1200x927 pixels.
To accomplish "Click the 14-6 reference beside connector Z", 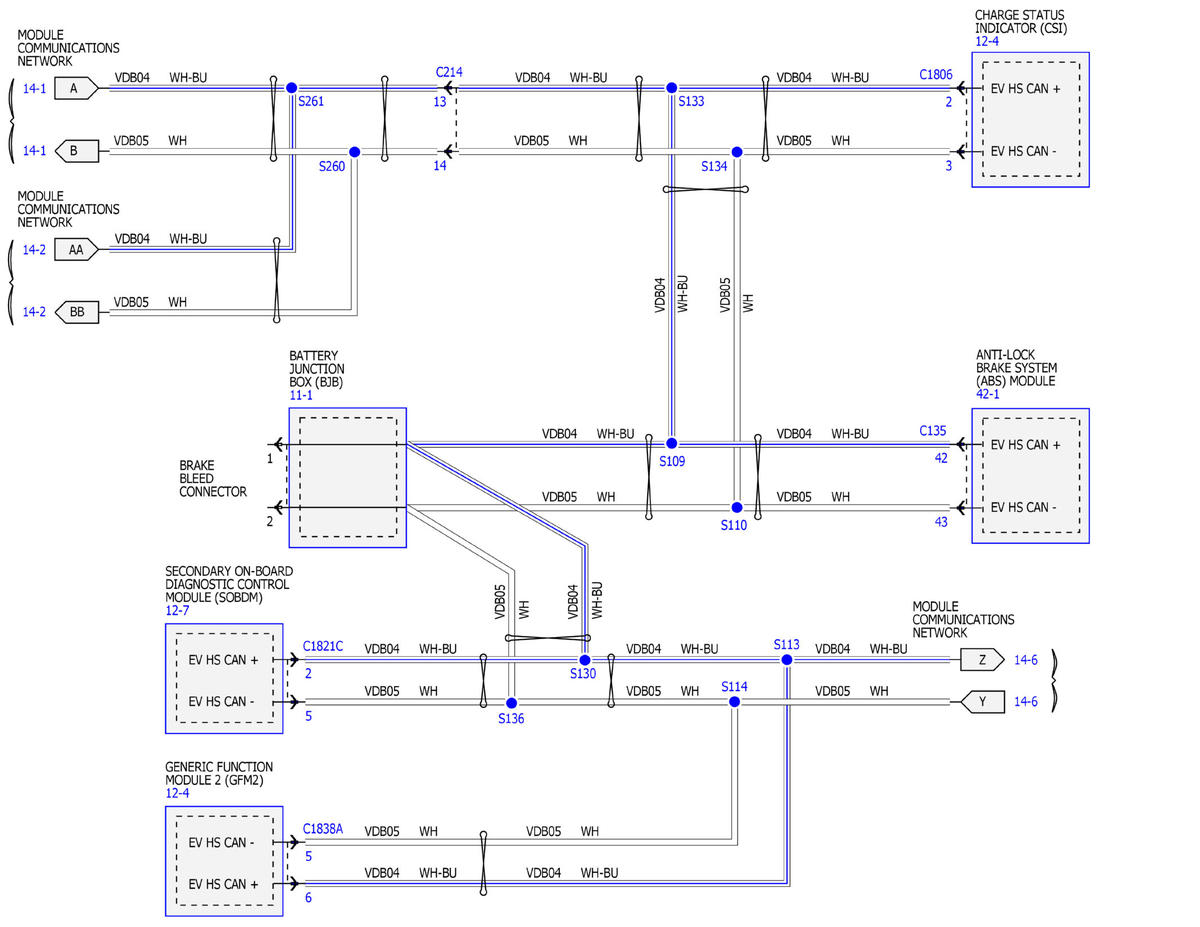I will point(1026,660).
